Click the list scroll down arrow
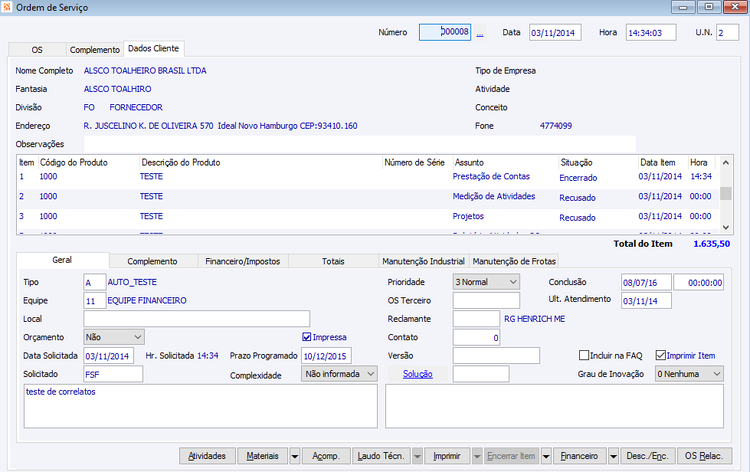Viewport: 750px width, 472px height. 726,227
